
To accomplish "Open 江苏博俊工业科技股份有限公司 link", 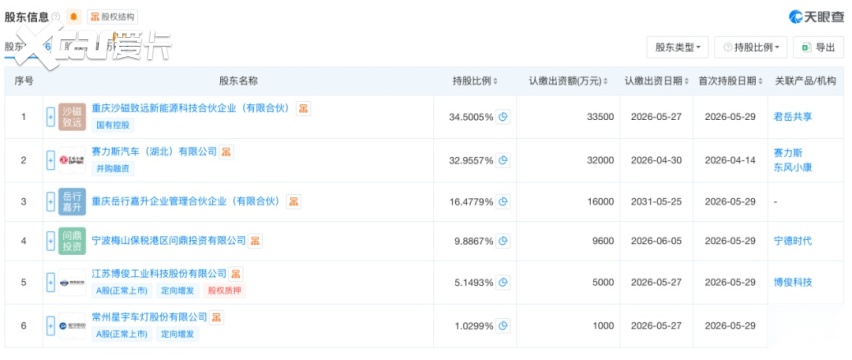I will coord(159,273).
